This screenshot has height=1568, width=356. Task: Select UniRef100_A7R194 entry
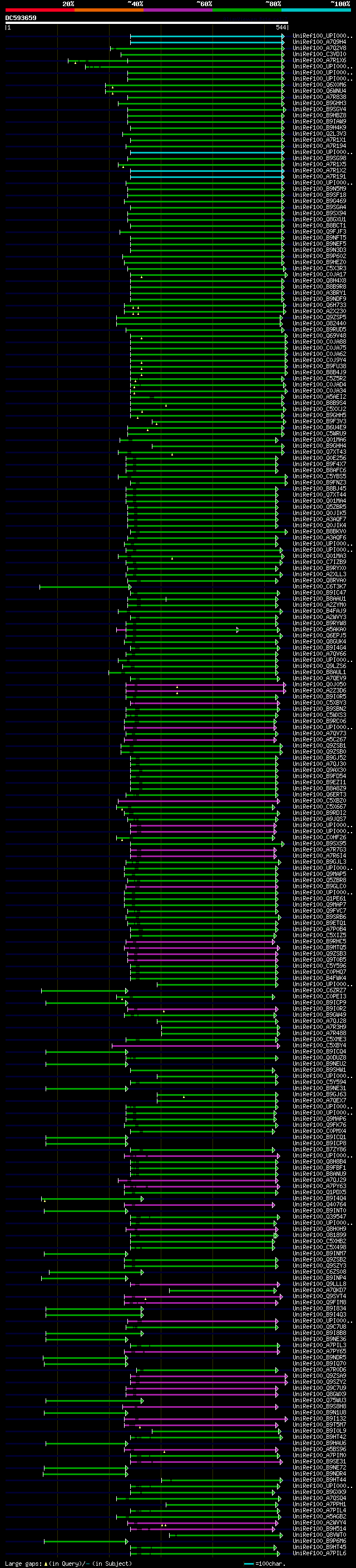(x=319, y=146)
